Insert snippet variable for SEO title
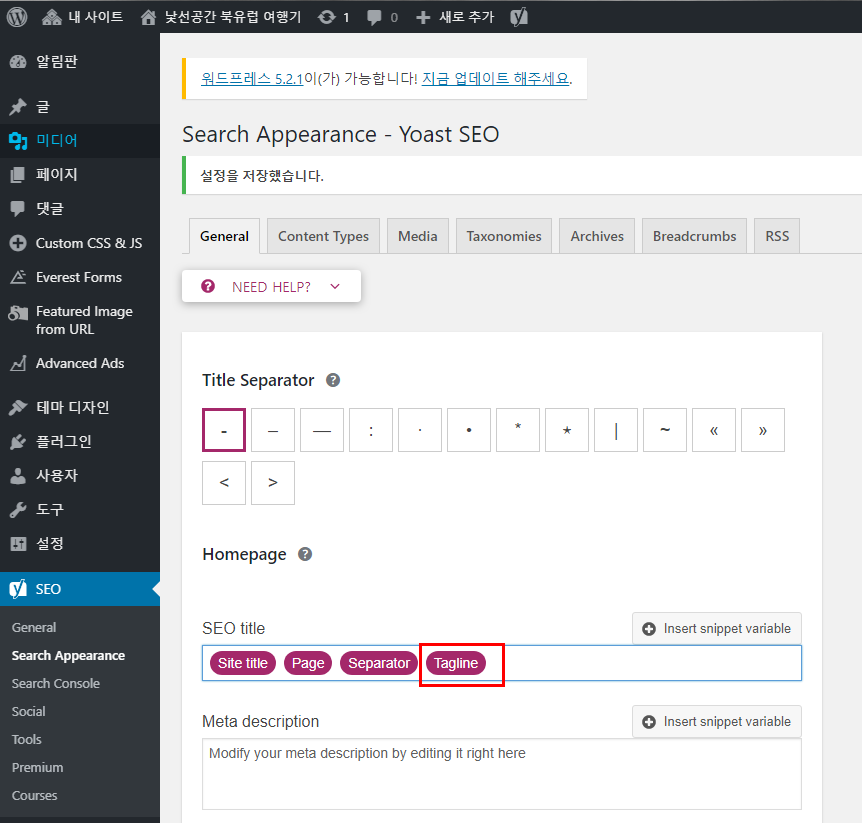This screenshot has width=862, height=823. 717,628
